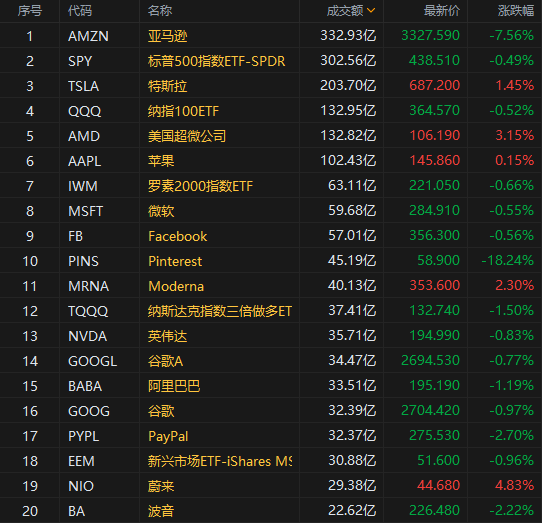Open the 亚马逊 stock name link
This screenshot has width=542, height=523.
(x=168, y=36)
